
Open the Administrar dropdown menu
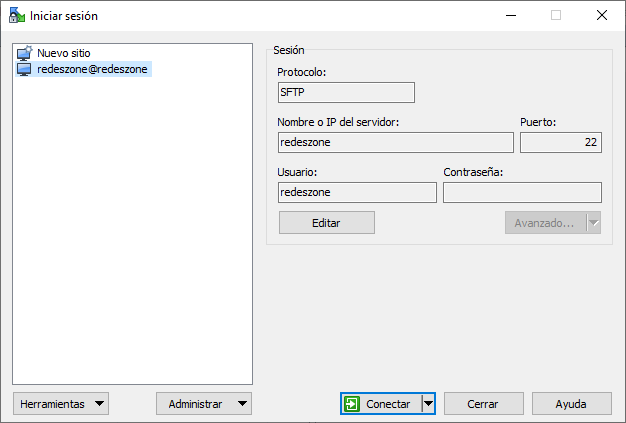[204, 404]
